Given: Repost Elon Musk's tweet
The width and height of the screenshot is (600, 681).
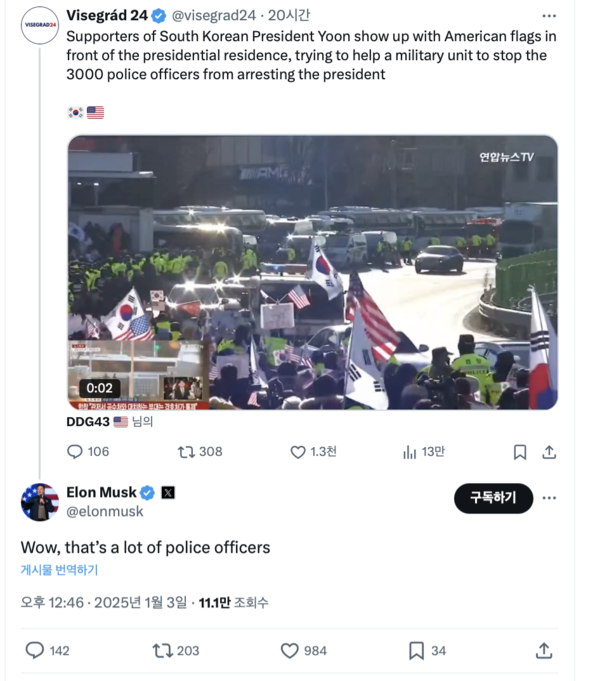Looking at the screenshot, I should [x=162, y=650].
